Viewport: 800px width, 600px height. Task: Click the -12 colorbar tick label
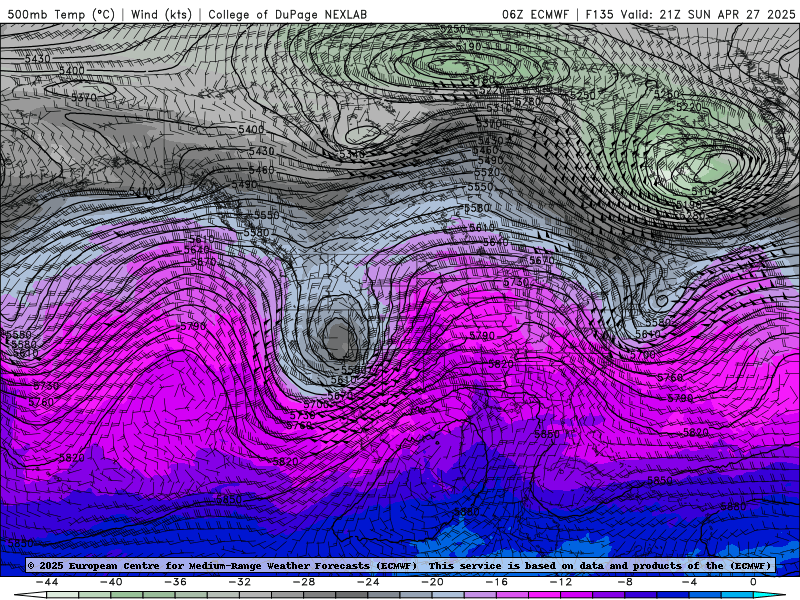[x=561, y=582]
